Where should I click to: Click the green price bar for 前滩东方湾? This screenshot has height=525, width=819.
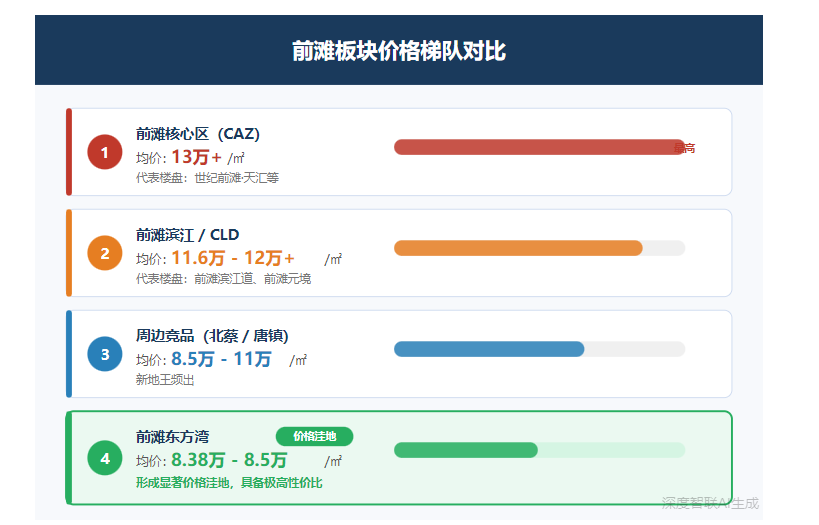pyautogui.click(x=465, y=450)
